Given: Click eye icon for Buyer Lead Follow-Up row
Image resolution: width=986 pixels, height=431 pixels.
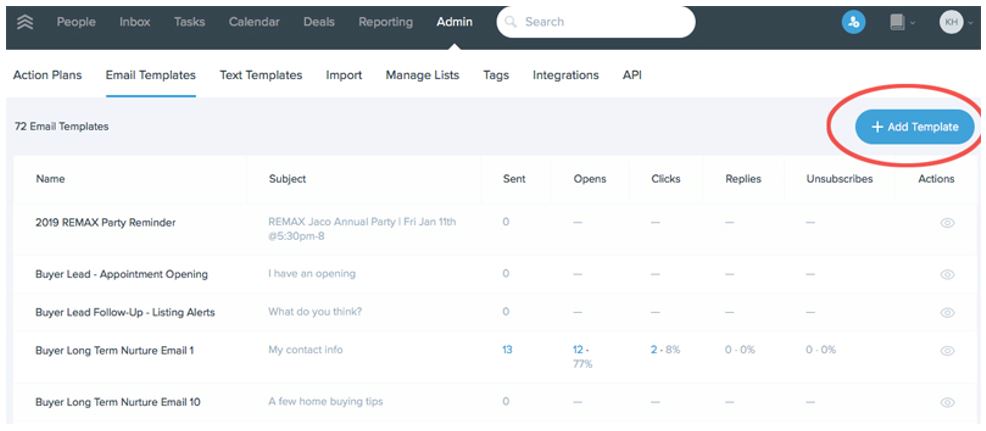Looking at the screenshot, I should click(946, 312).
